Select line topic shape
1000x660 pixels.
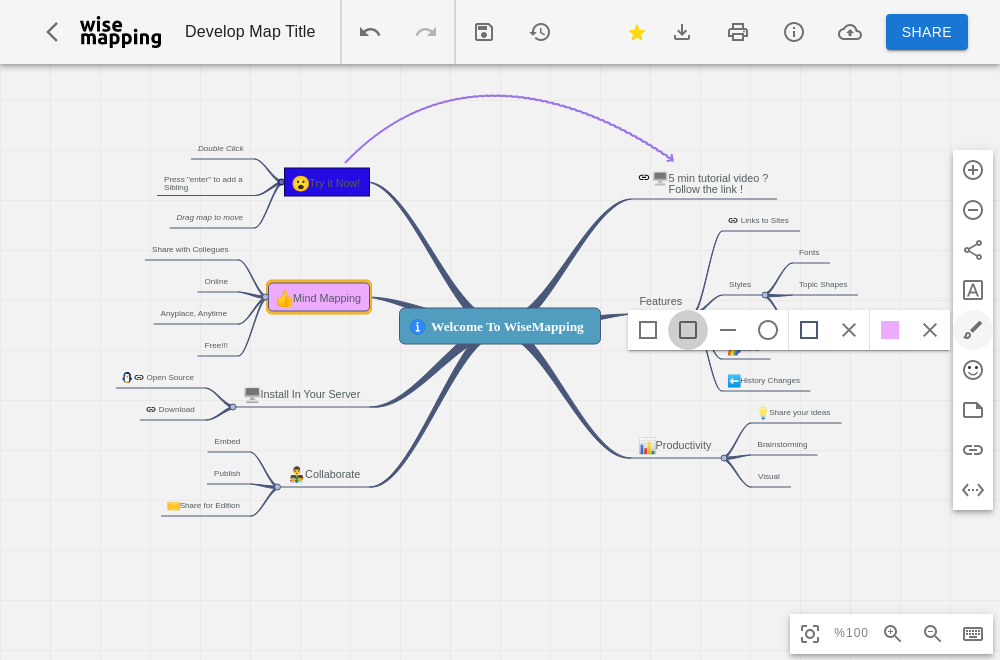pos(728,330)
